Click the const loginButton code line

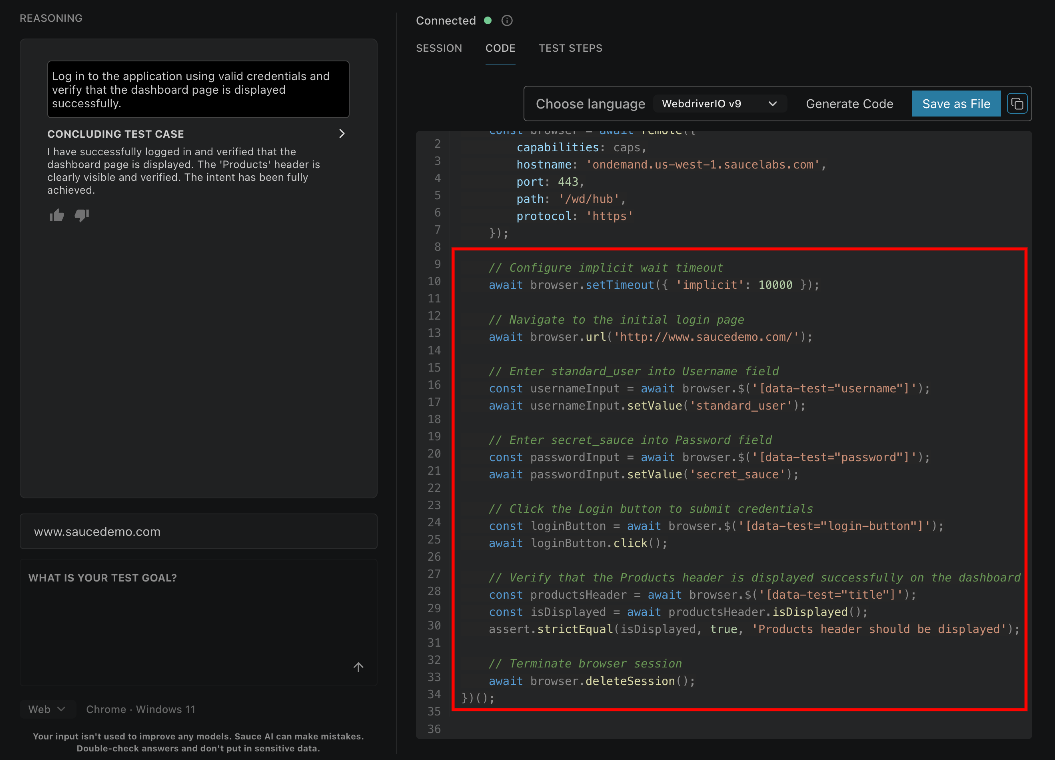[x=716, y=526]
